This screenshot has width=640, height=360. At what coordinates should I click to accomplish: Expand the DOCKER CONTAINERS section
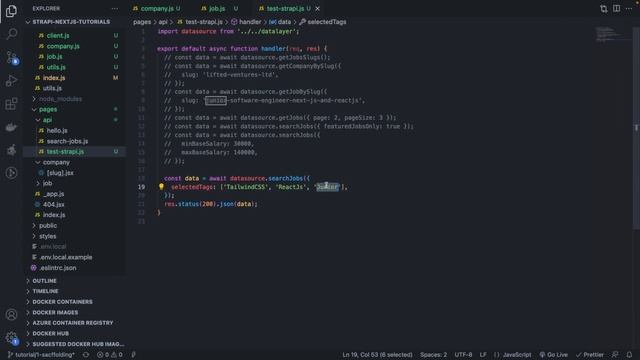coord(74,302)
